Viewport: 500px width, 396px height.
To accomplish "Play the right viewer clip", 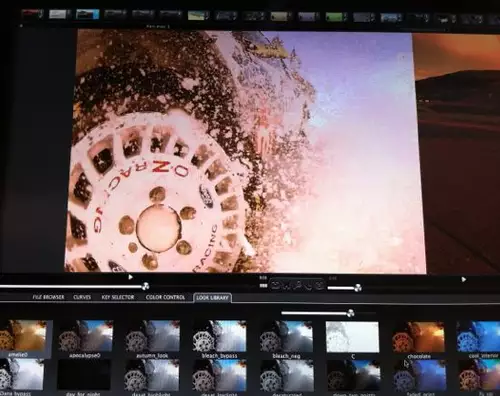I will [464, 279].
